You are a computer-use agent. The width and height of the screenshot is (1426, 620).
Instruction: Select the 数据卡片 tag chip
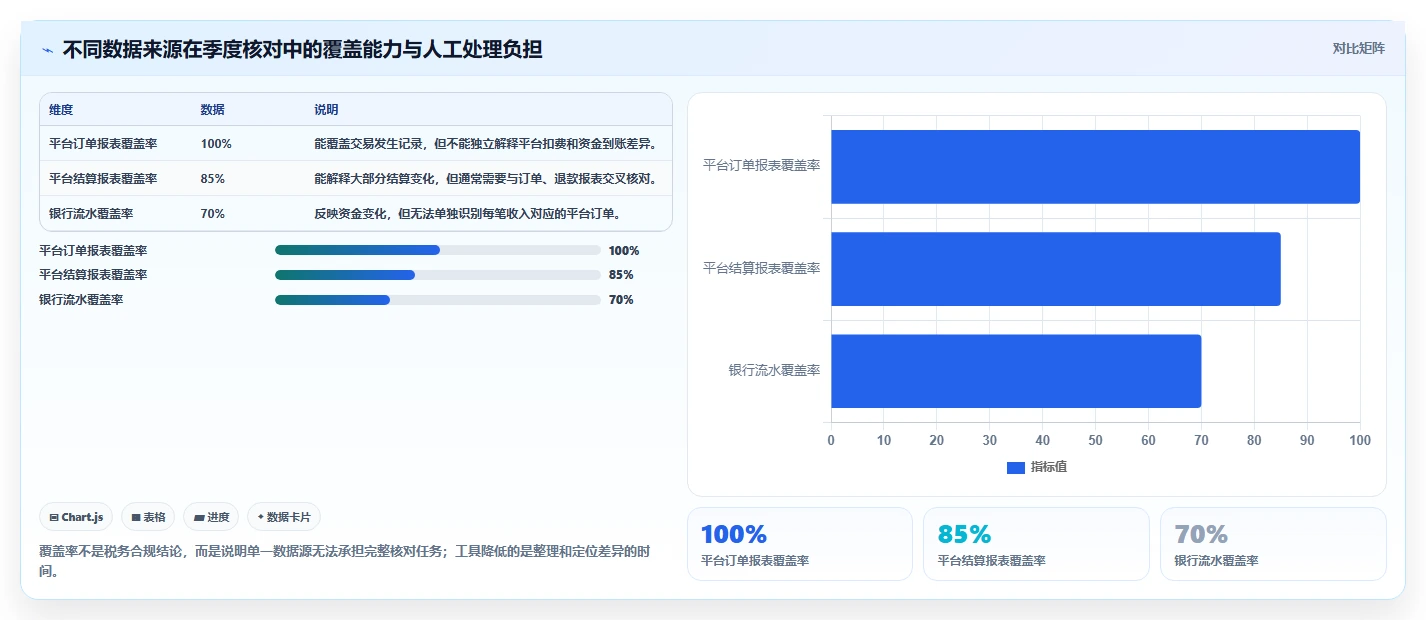click(284, 517)
